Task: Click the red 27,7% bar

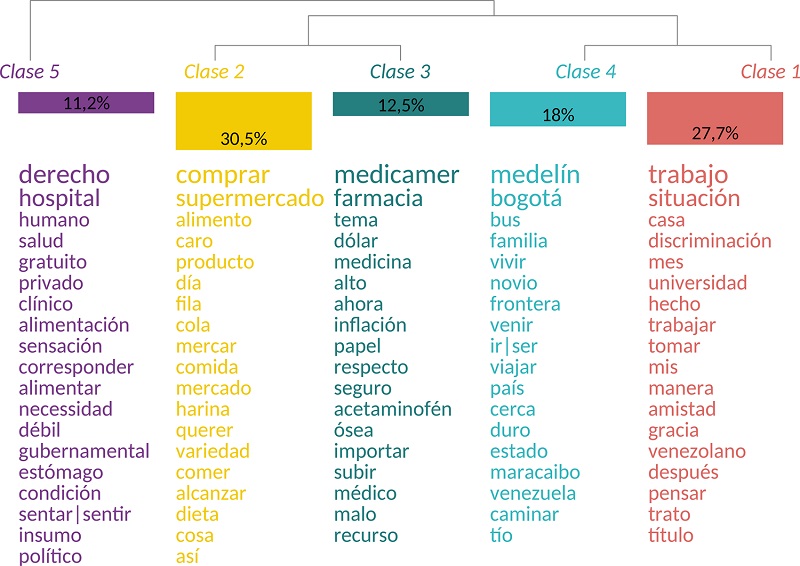Action: click(715, 118)
